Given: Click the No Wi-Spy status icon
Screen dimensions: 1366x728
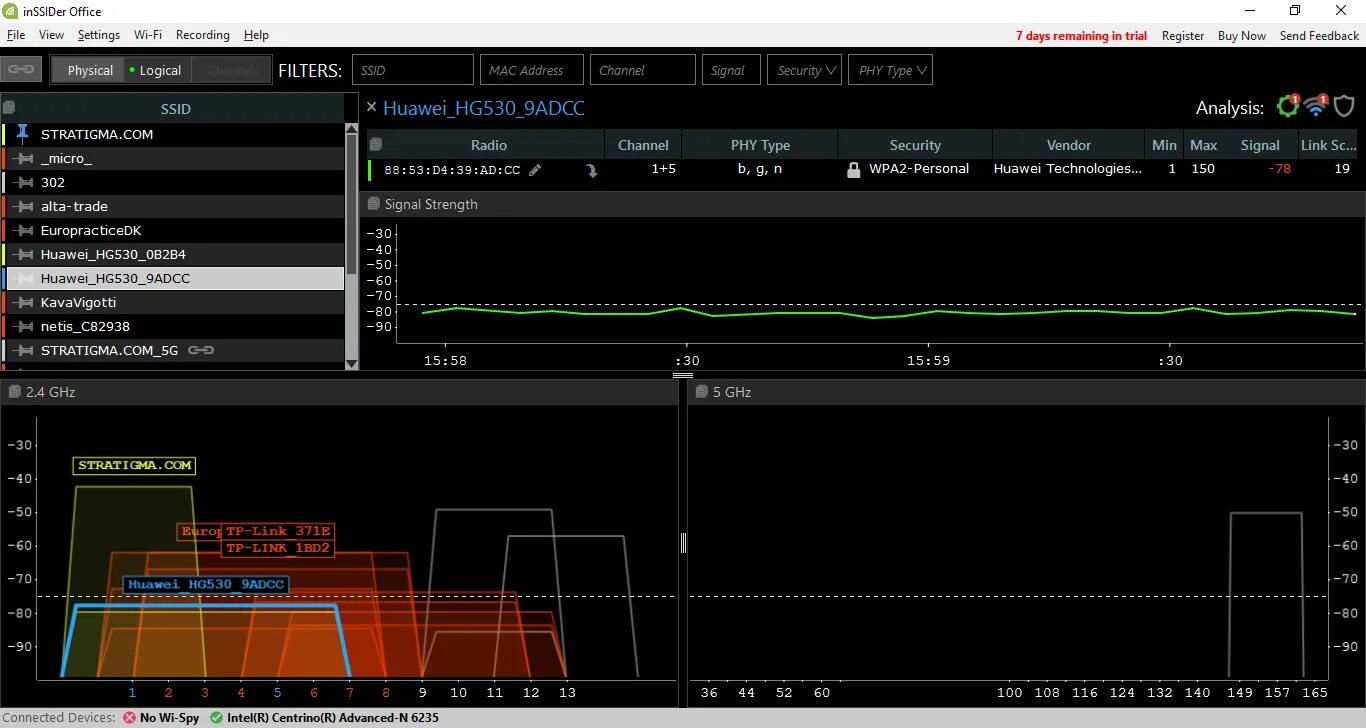Looking at the screenshot, I should (129, 718).
